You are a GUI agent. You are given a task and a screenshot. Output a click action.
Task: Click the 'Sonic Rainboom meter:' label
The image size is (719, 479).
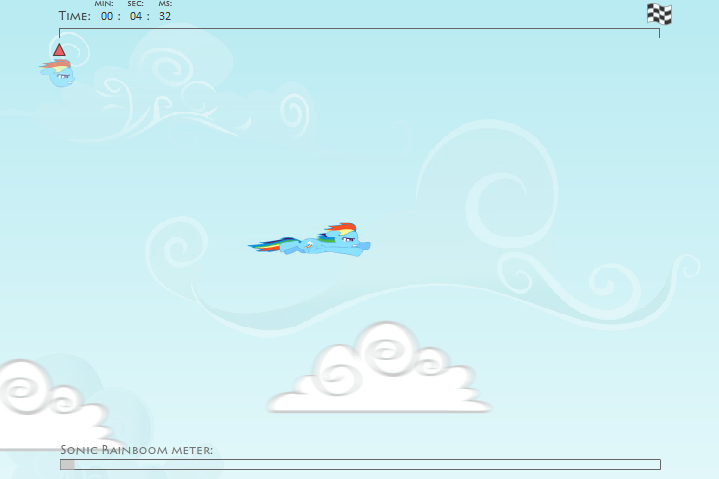137,450
